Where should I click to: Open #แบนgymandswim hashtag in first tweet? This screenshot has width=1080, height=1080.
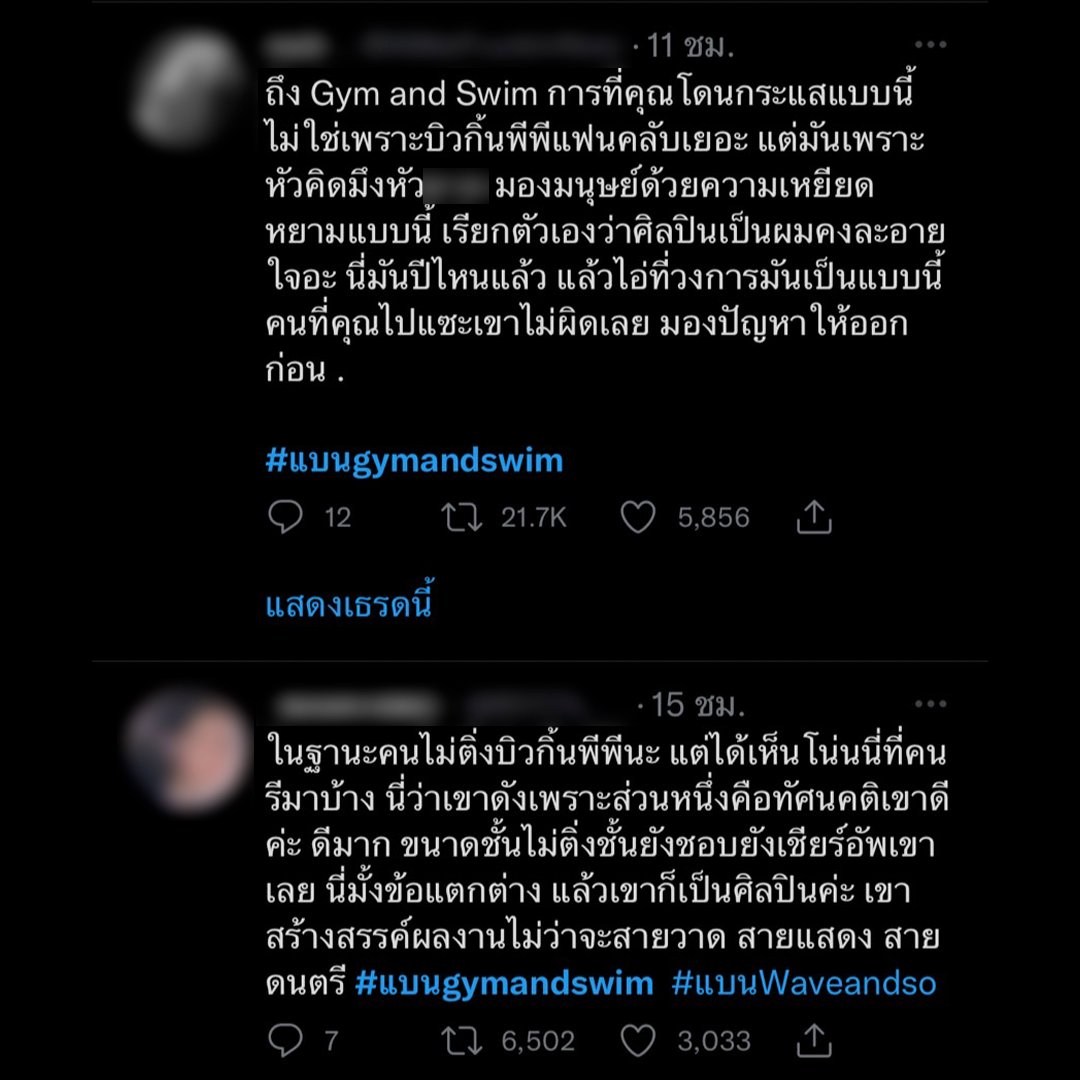tap(414, 461)
